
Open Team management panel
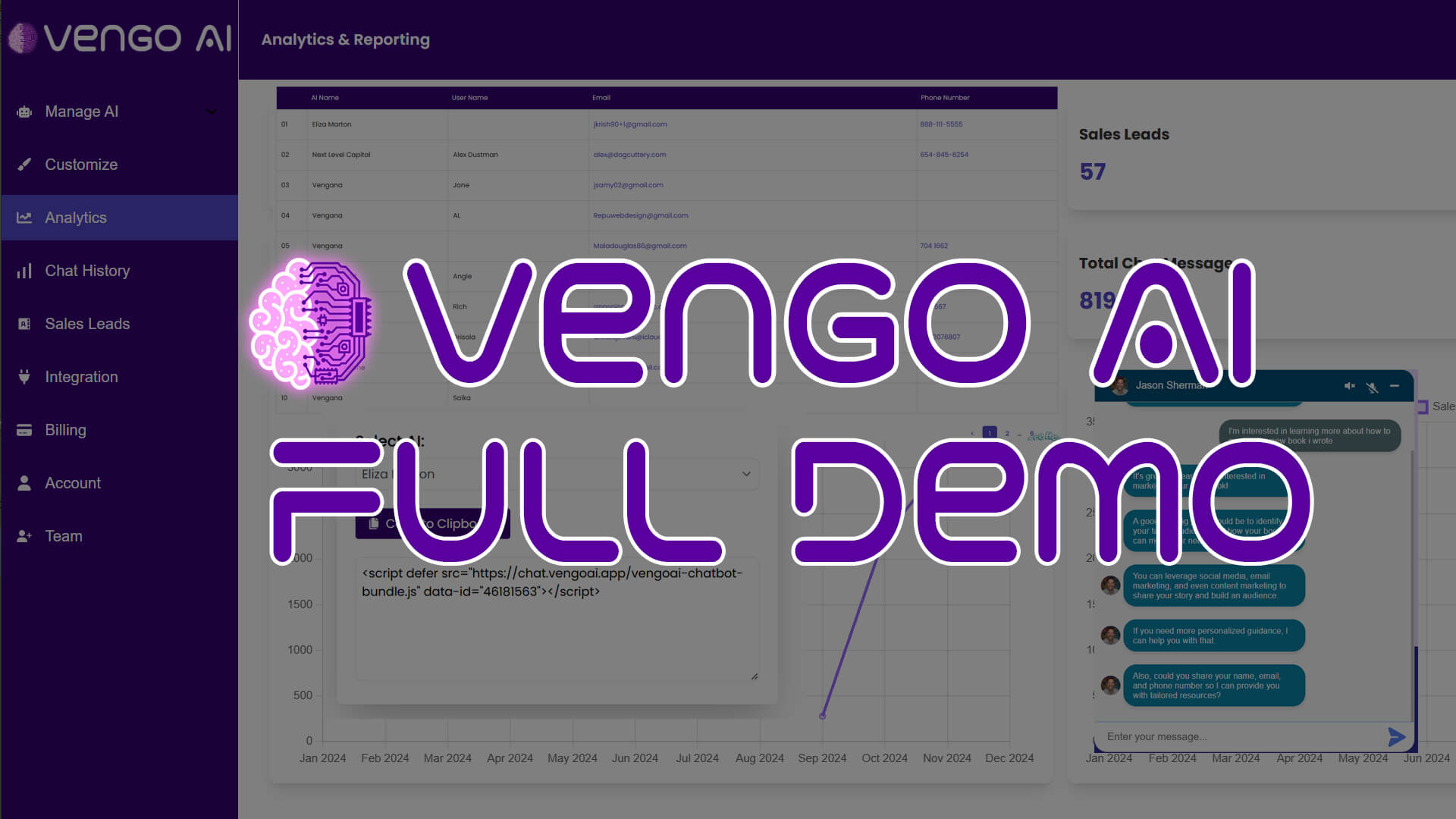(x=62, y=535)
